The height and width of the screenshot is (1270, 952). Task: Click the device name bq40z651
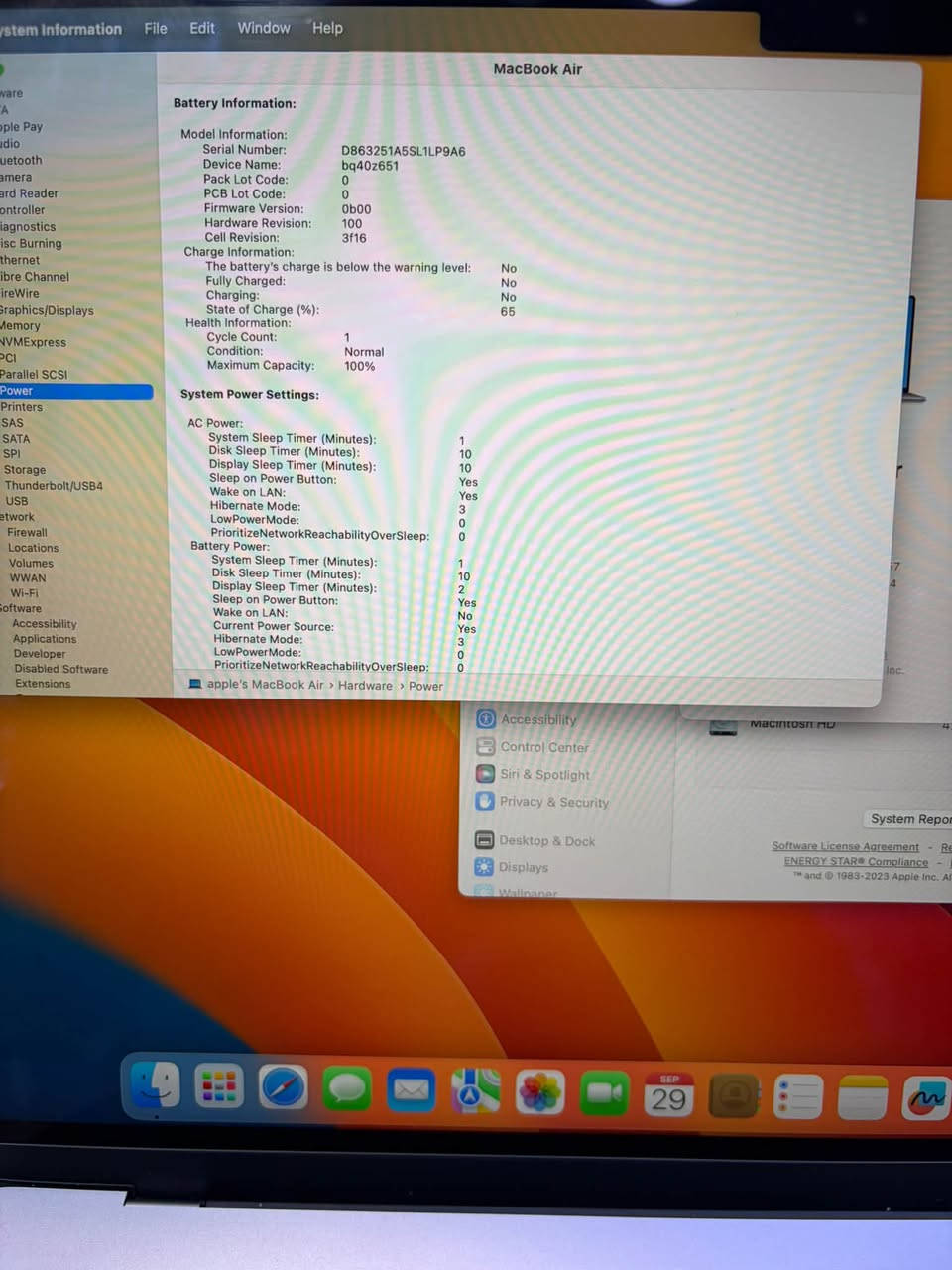tap(370, 166)
